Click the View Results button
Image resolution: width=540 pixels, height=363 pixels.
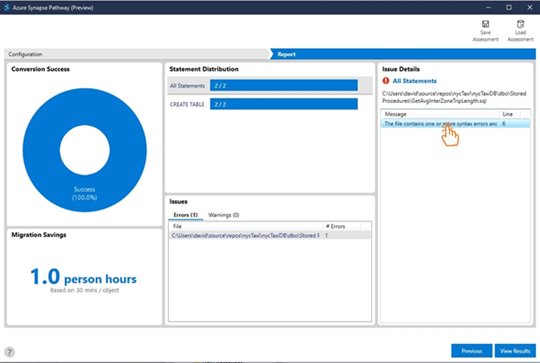tap(515, 351)
